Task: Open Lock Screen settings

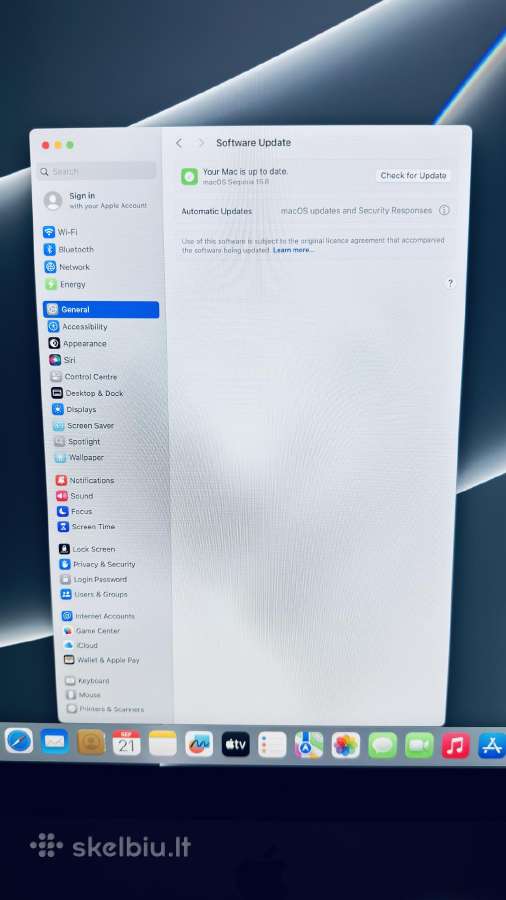Action: (87, 549)
